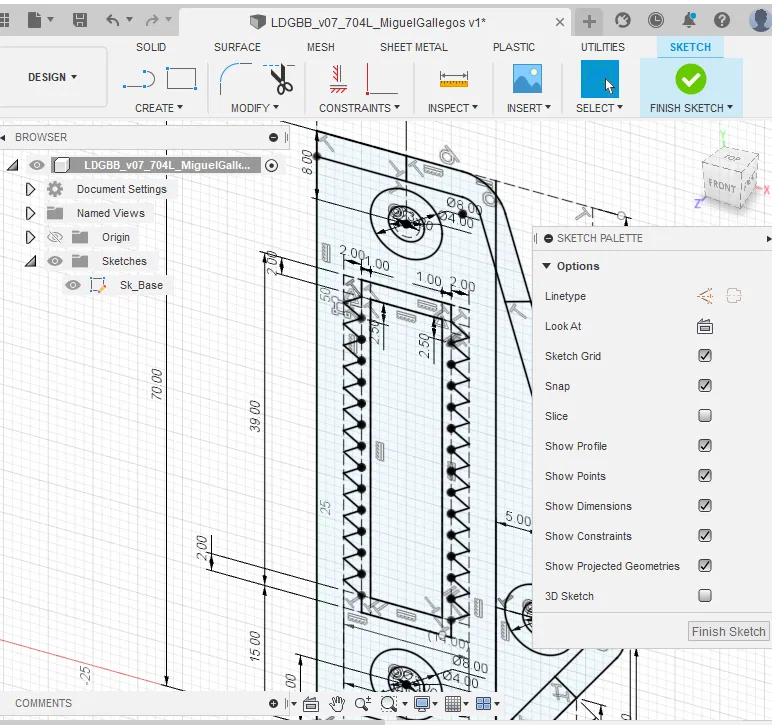This screenshot has height=725, width=772.
Task: Switch to the SURFACE tab
Action: click(237, 47)
